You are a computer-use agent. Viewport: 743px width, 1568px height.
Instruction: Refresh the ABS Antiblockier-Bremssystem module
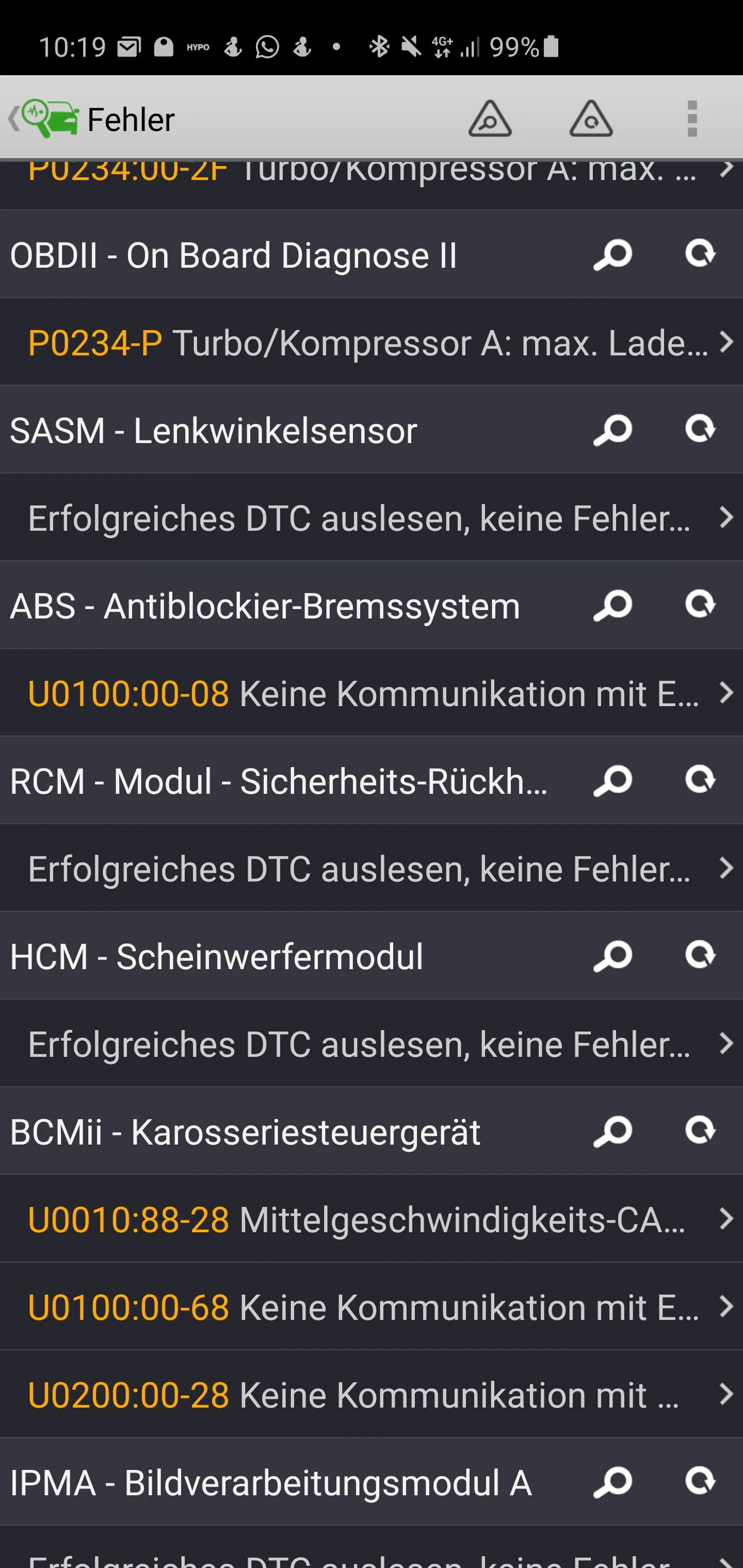pos(700,605)
